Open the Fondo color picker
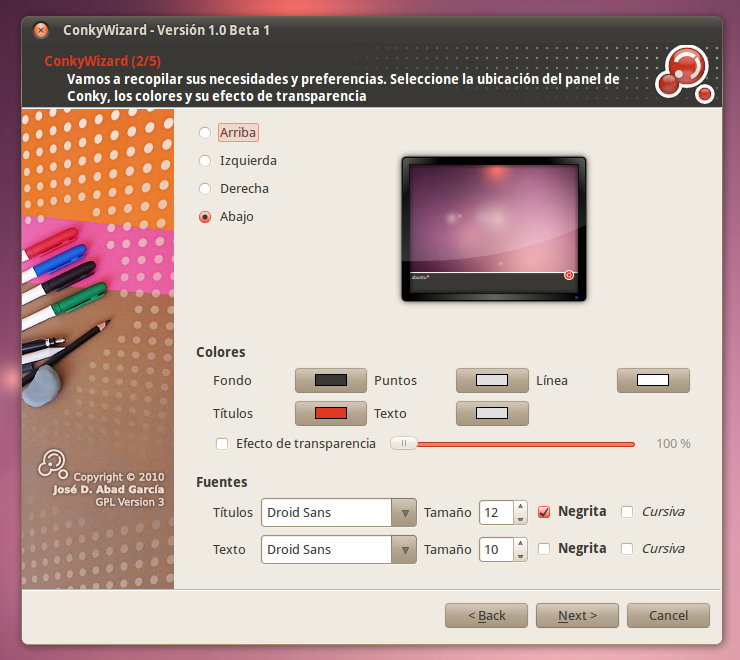This screenshot has width=740, height=660. pyautogui.click(x=331, y=380)
